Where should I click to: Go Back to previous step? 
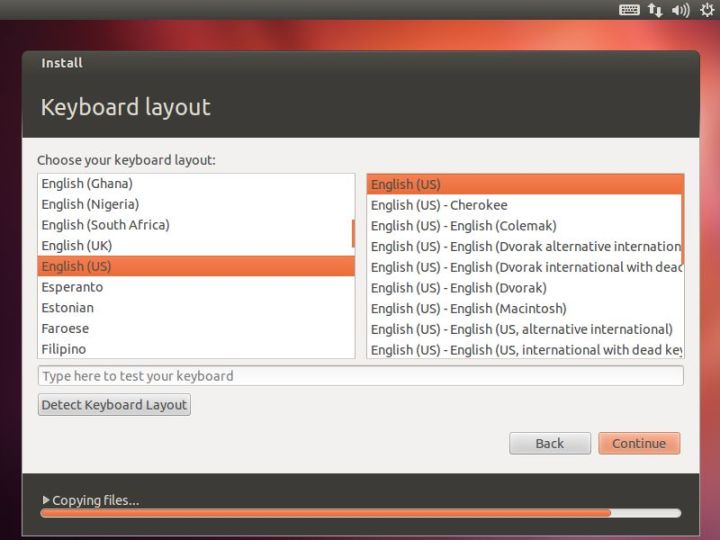[550, 443]
